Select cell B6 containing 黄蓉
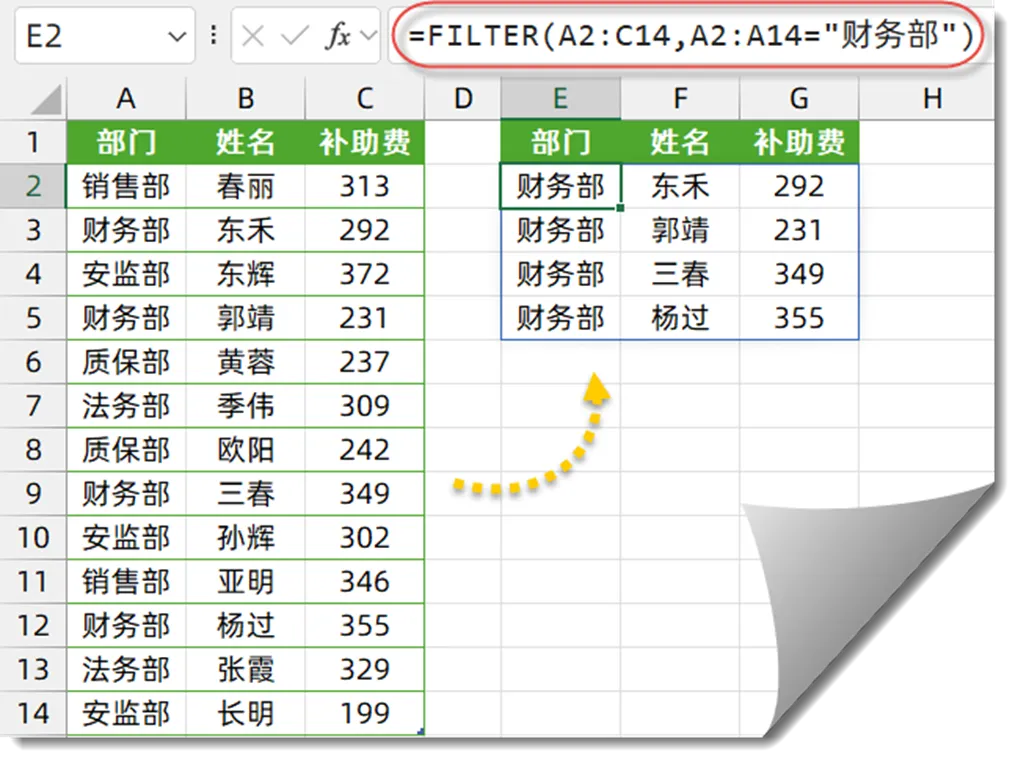Image resolution: width=1018 pixels, height=761 pixels. [x=245, y=362]
